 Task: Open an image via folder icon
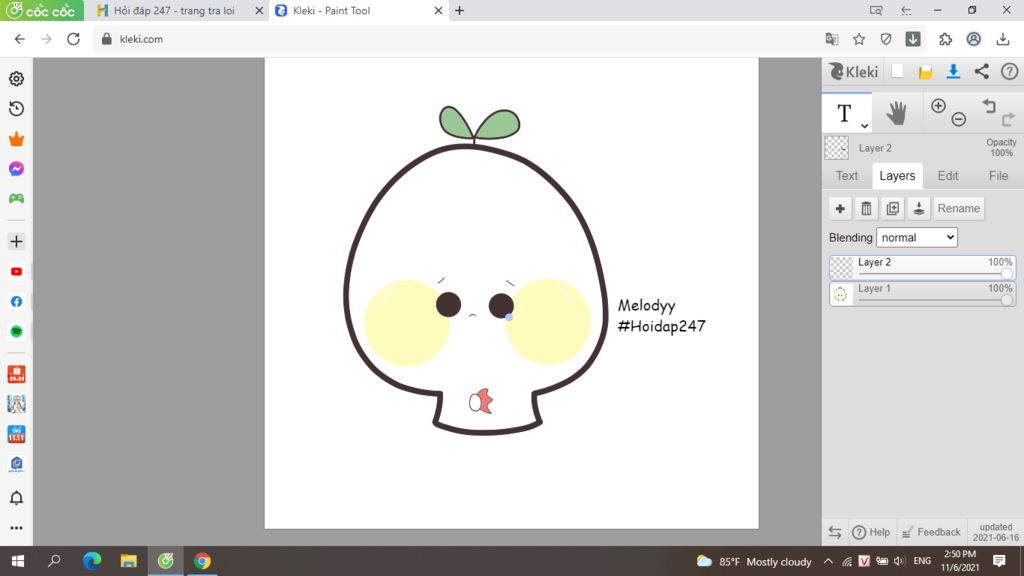pyautogui.click(x=925, y=72)
